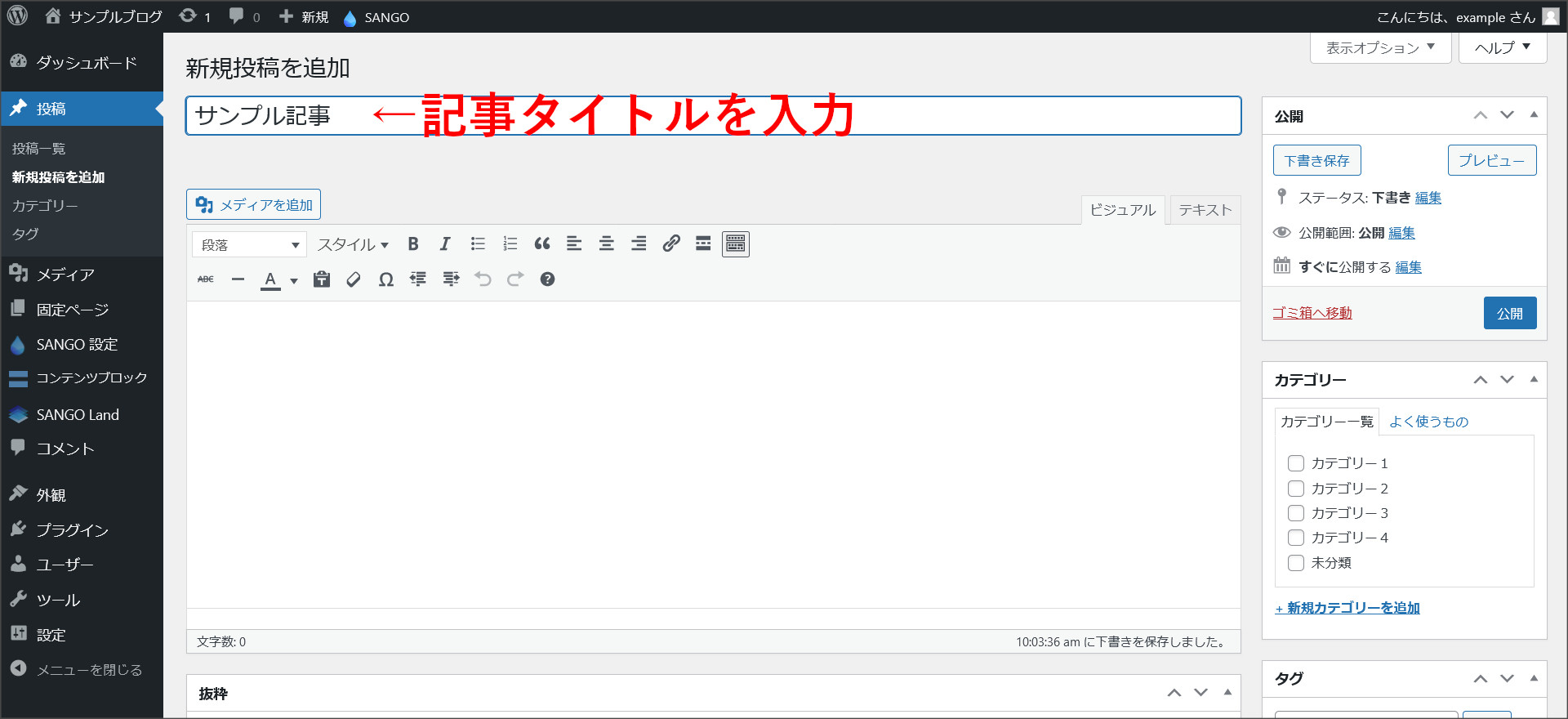Insert the Read More tag

point(703,244)
